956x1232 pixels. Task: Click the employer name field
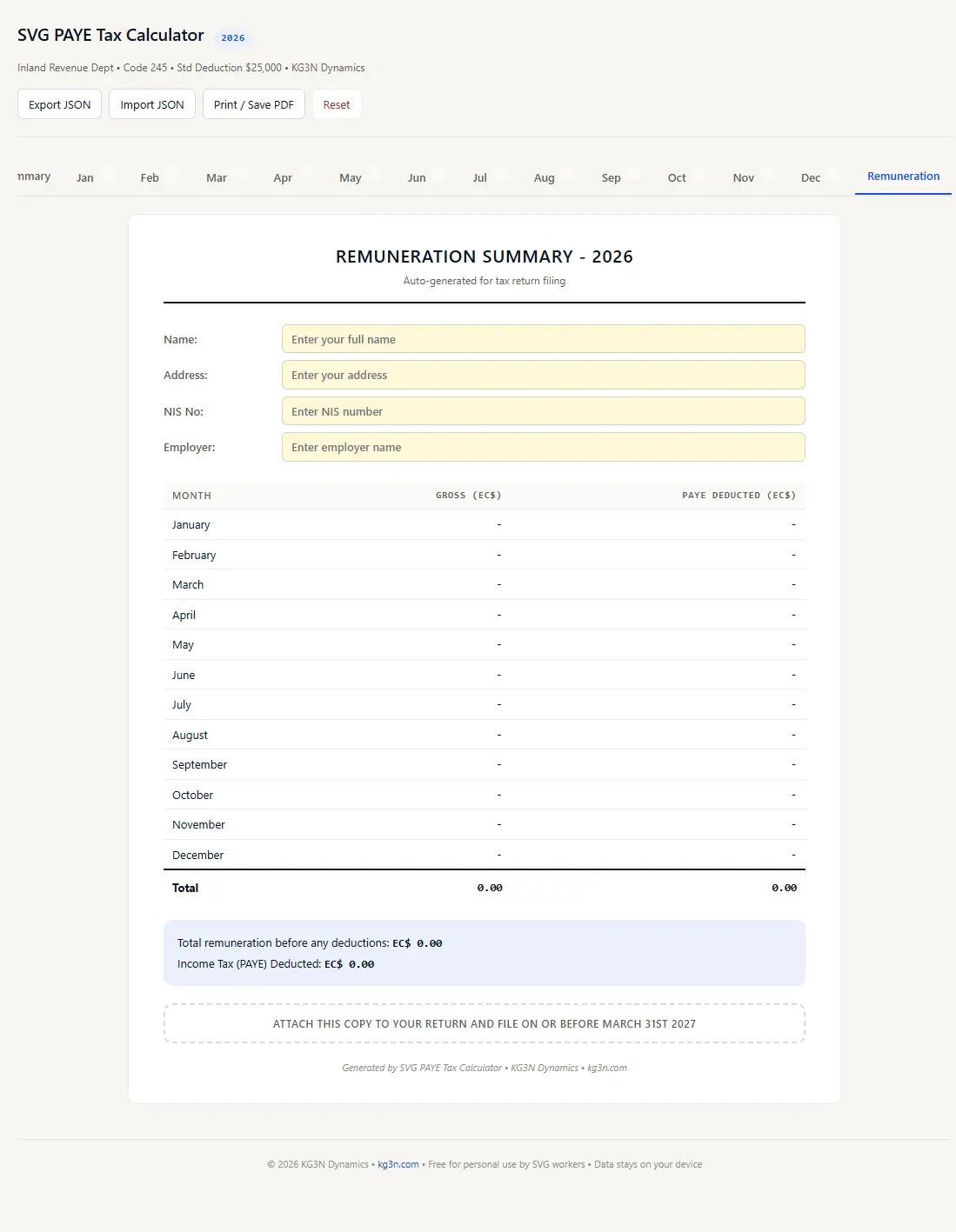click(x=544, y=447)
